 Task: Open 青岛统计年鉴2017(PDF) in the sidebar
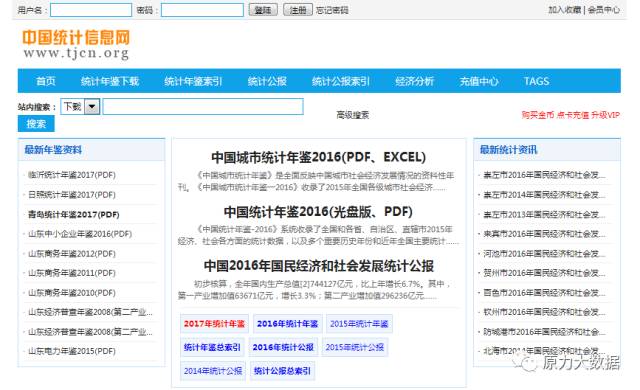point(73,215)
